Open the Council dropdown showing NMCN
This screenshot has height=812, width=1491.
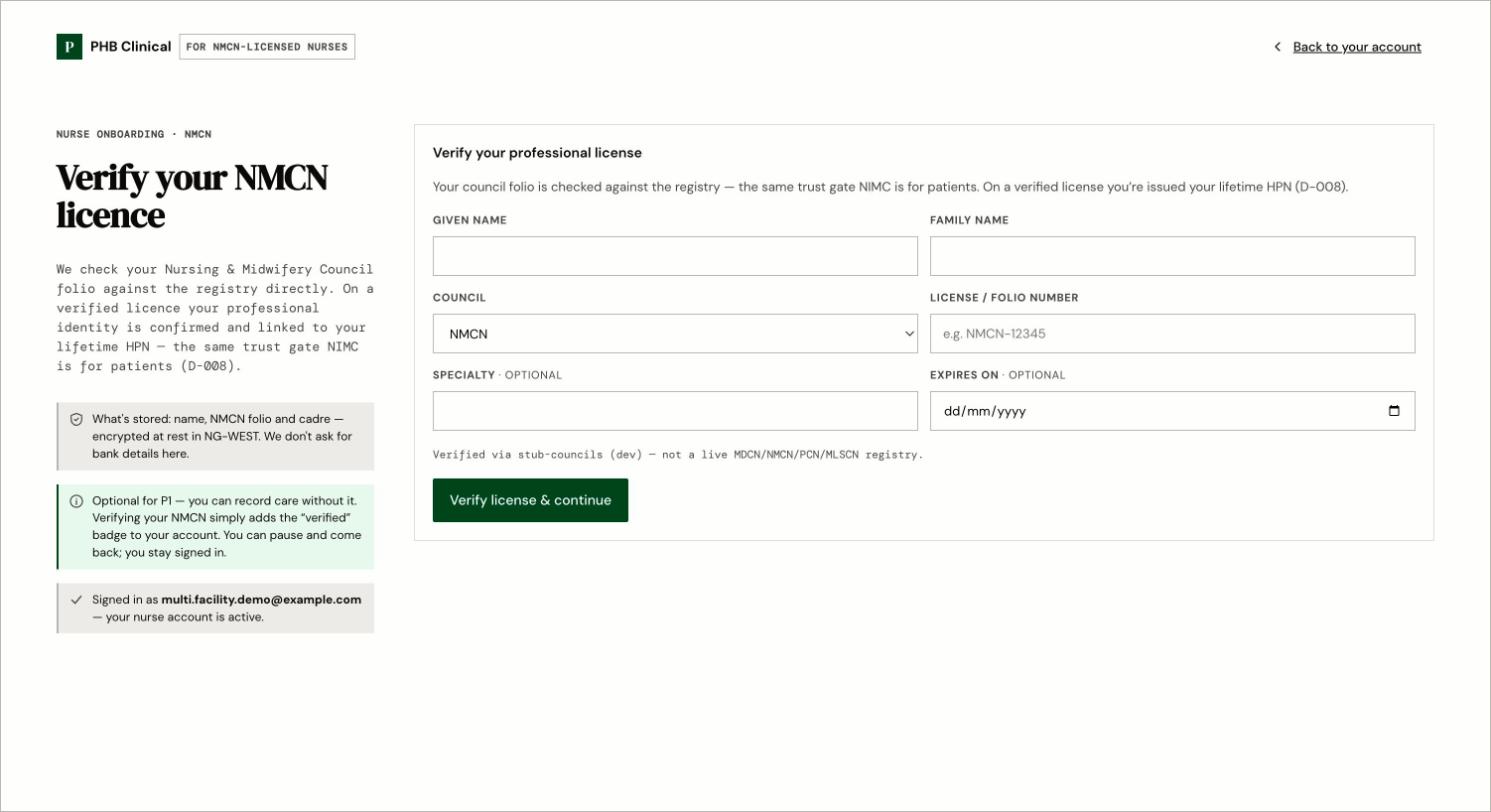675,334
